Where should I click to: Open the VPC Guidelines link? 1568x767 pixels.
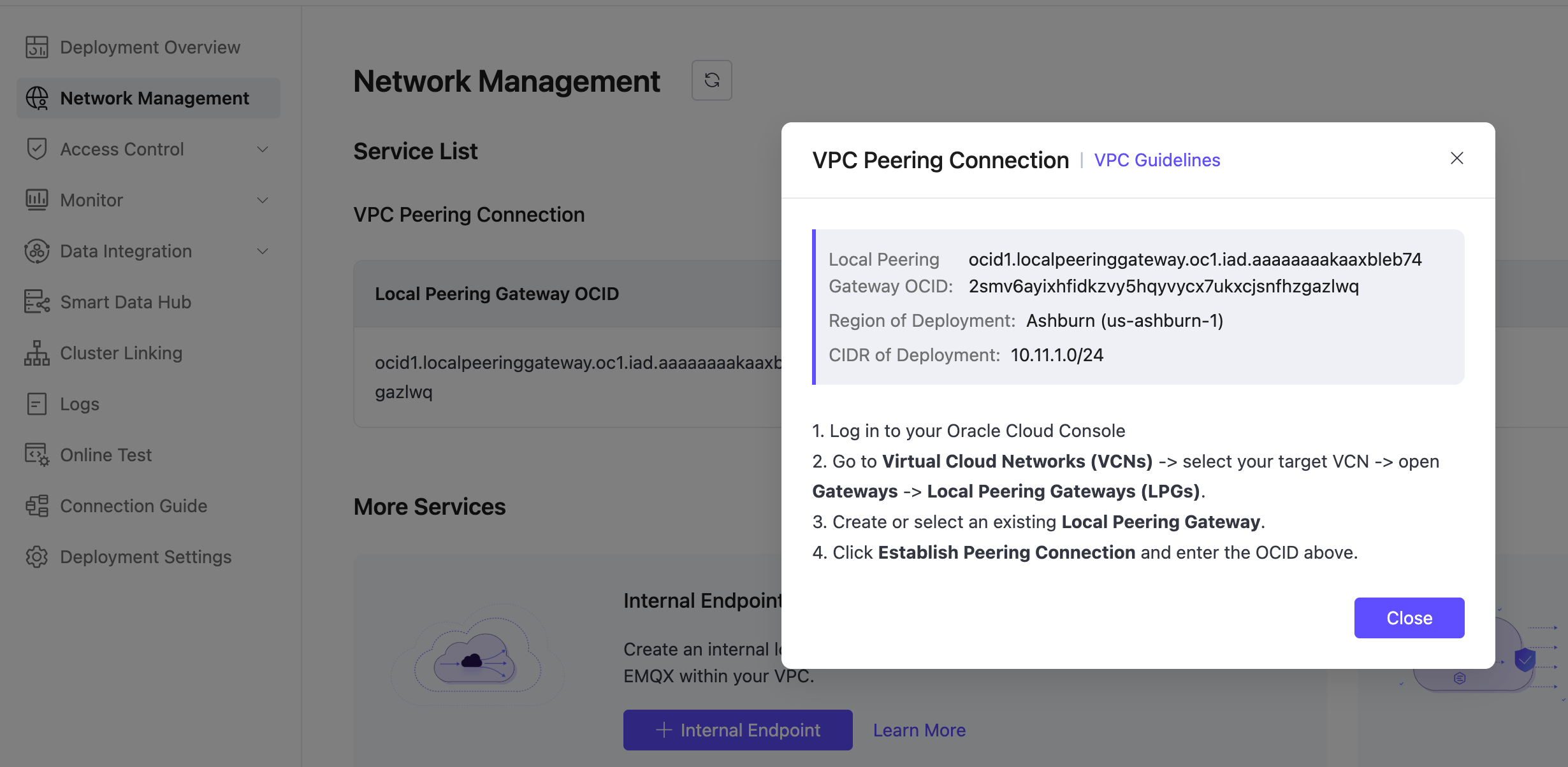click(1157, 160)
